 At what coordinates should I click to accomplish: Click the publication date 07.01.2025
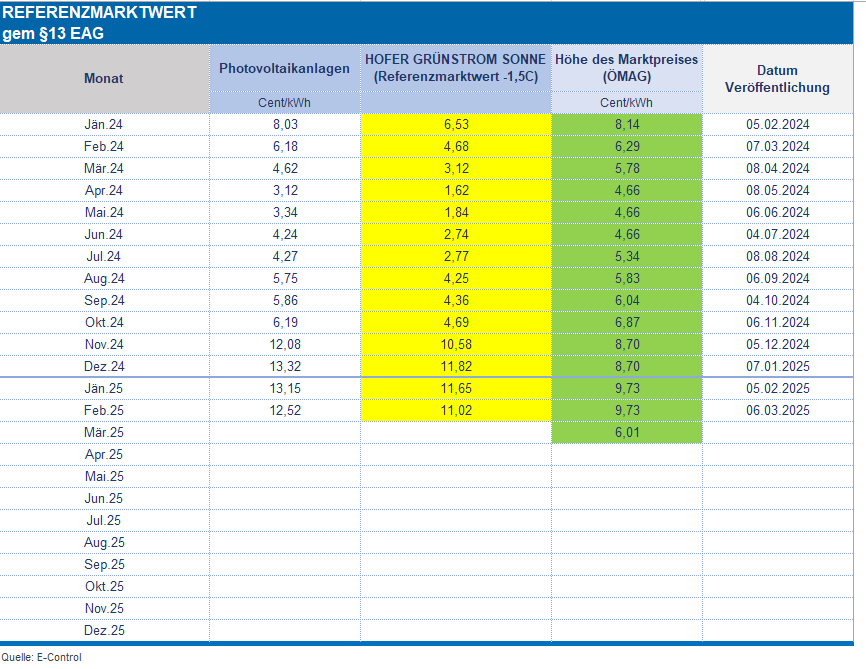pos(777,366)
